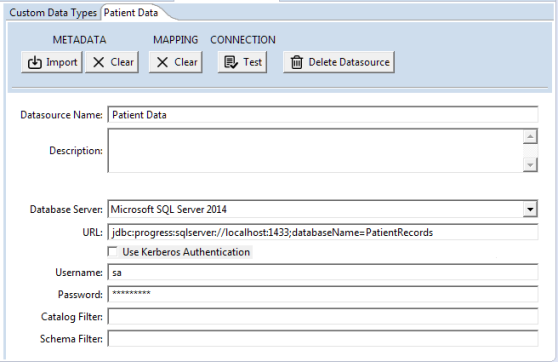Open the Database Server dropdown arrow
Viewport: 558px width, 362px height.
(x=530, y=209)
